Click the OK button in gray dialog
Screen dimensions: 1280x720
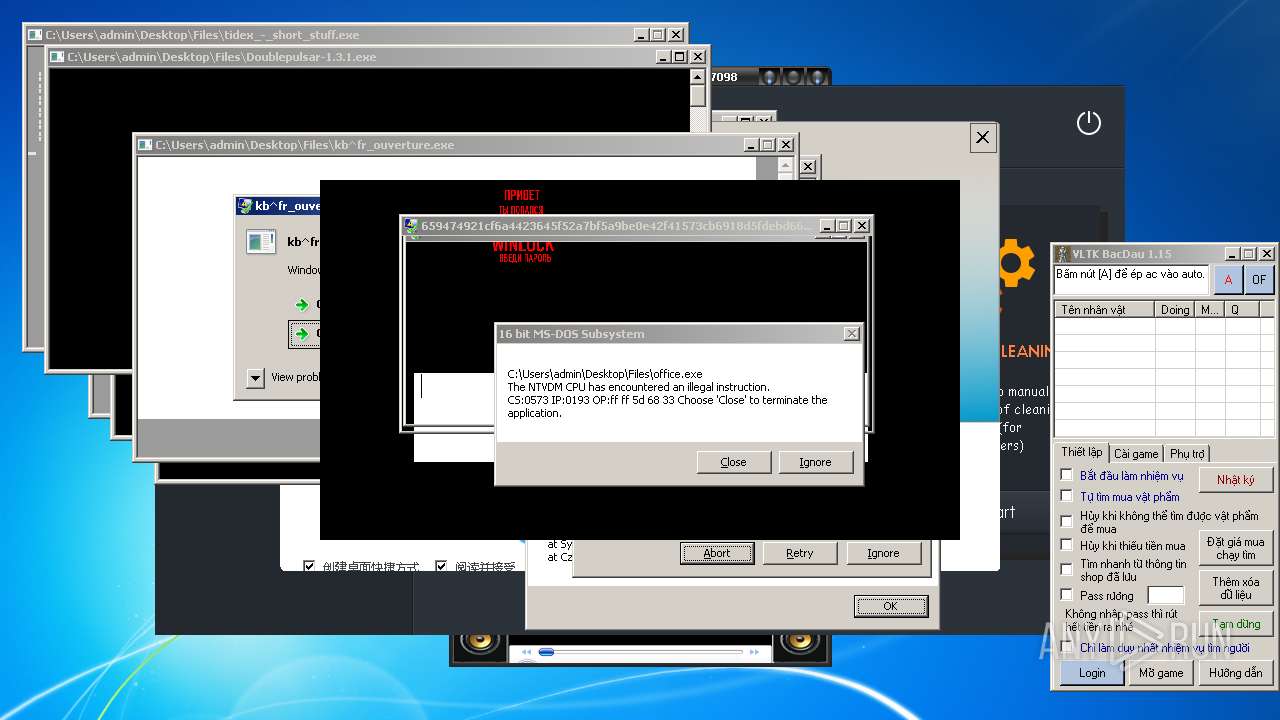point(890,606)
